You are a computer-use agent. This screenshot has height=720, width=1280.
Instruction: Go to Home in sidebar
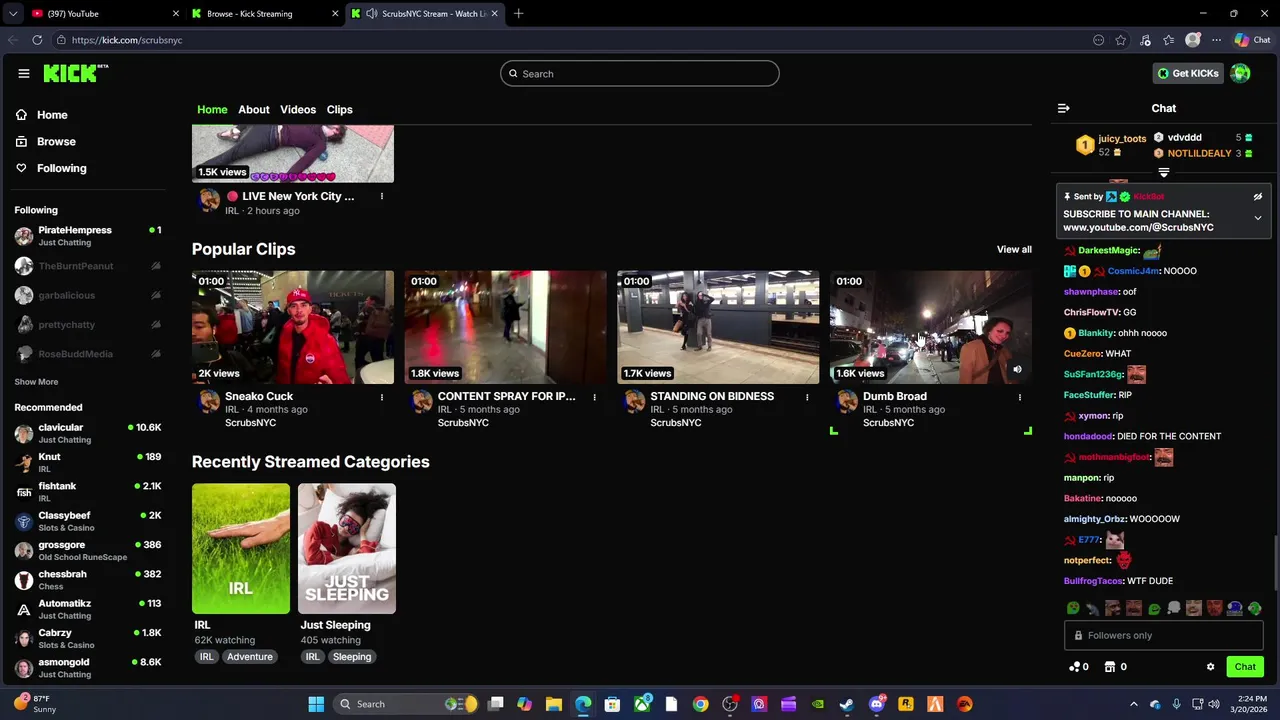click(52, 115)
